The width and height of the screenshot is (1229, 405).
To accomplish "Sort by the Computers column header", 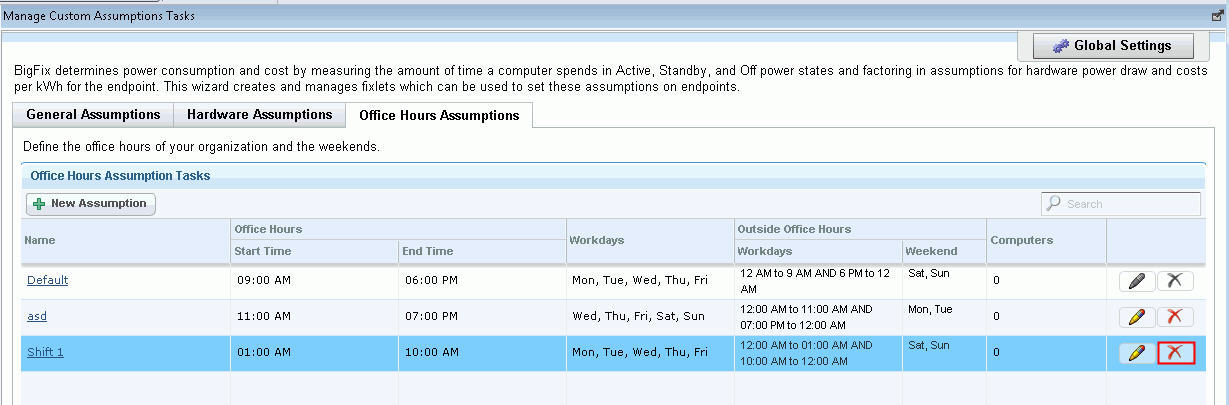I will click(x=1021, y=240).
